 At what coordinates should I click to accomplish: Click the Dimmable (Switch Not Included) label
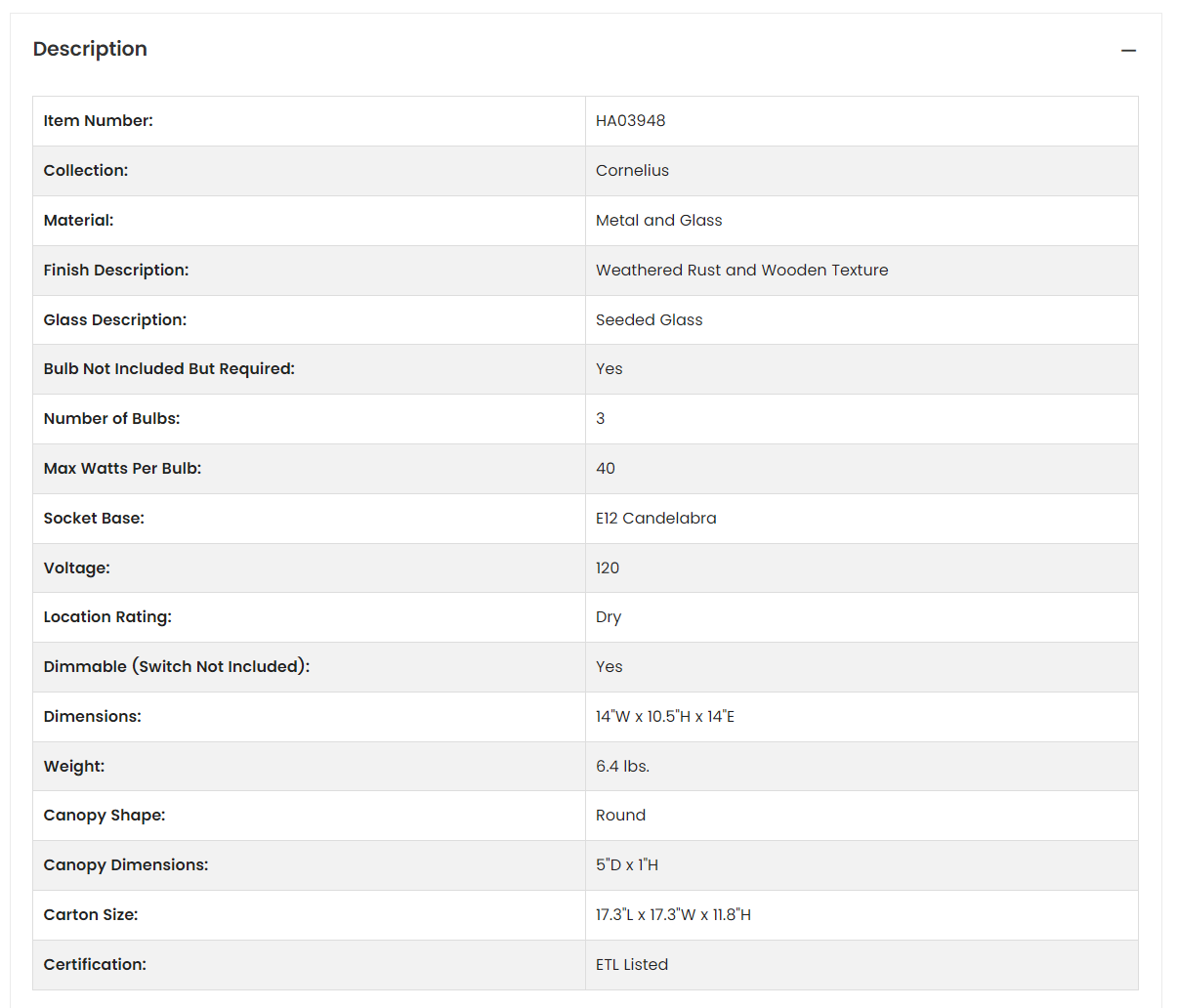click(x=177, y=667)
